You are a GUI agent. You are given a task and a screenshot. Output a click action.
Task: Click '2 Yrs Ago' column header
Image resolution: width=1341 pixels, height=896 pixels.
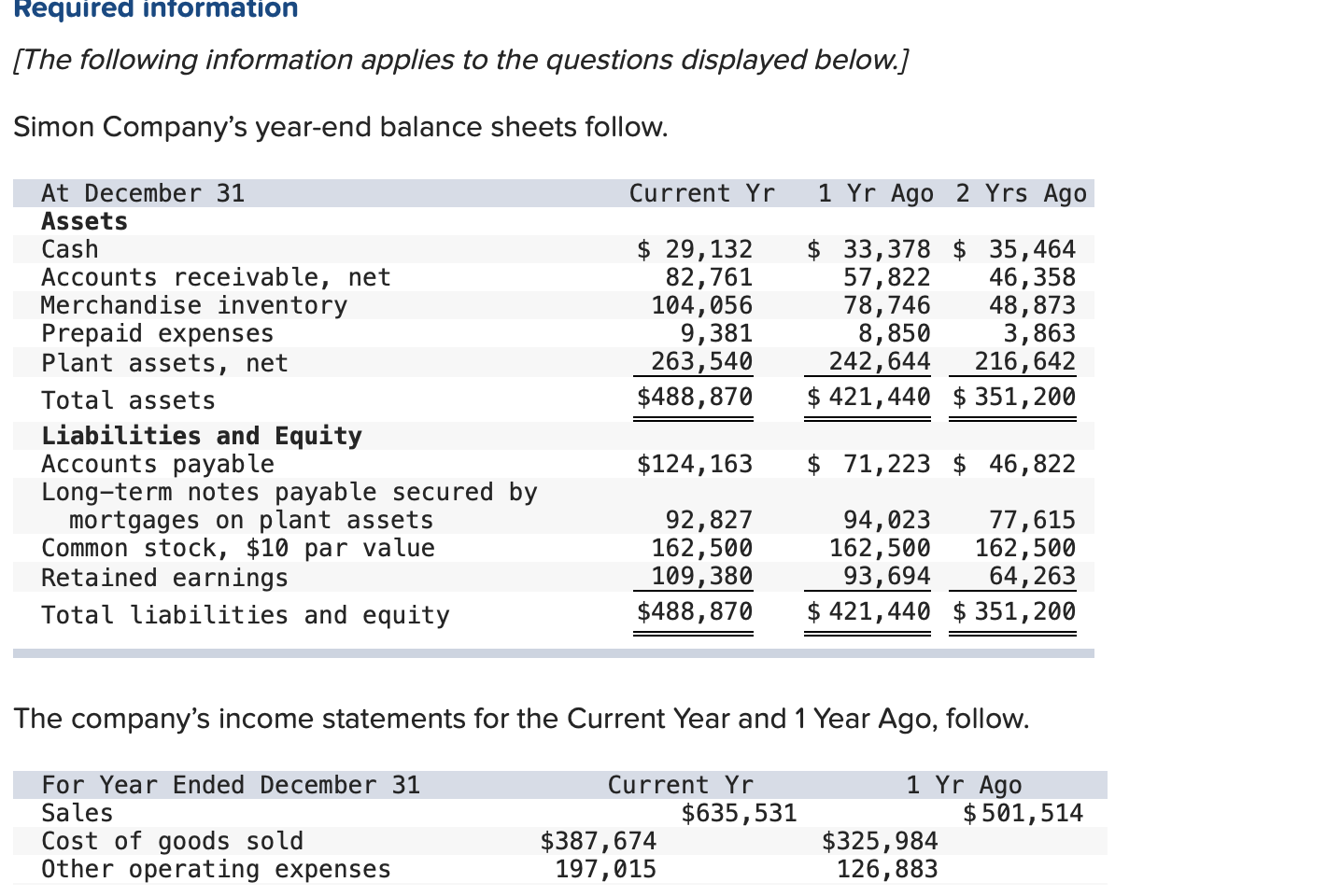pos(1021,193)
